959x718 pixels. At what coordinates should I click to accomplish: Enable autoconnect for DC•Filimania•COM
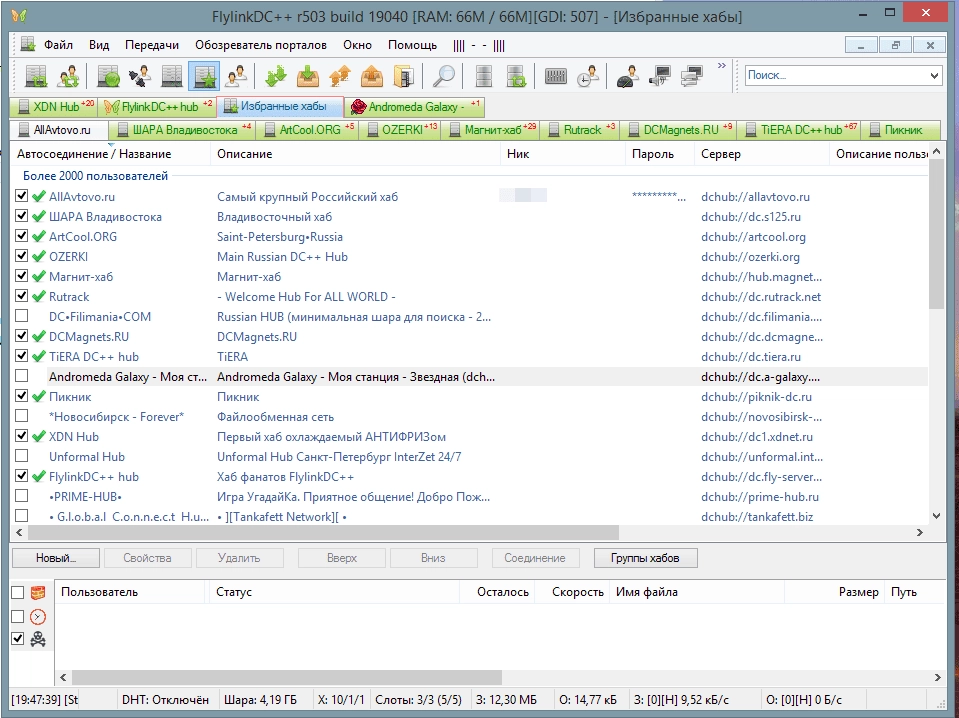point(21,316)
